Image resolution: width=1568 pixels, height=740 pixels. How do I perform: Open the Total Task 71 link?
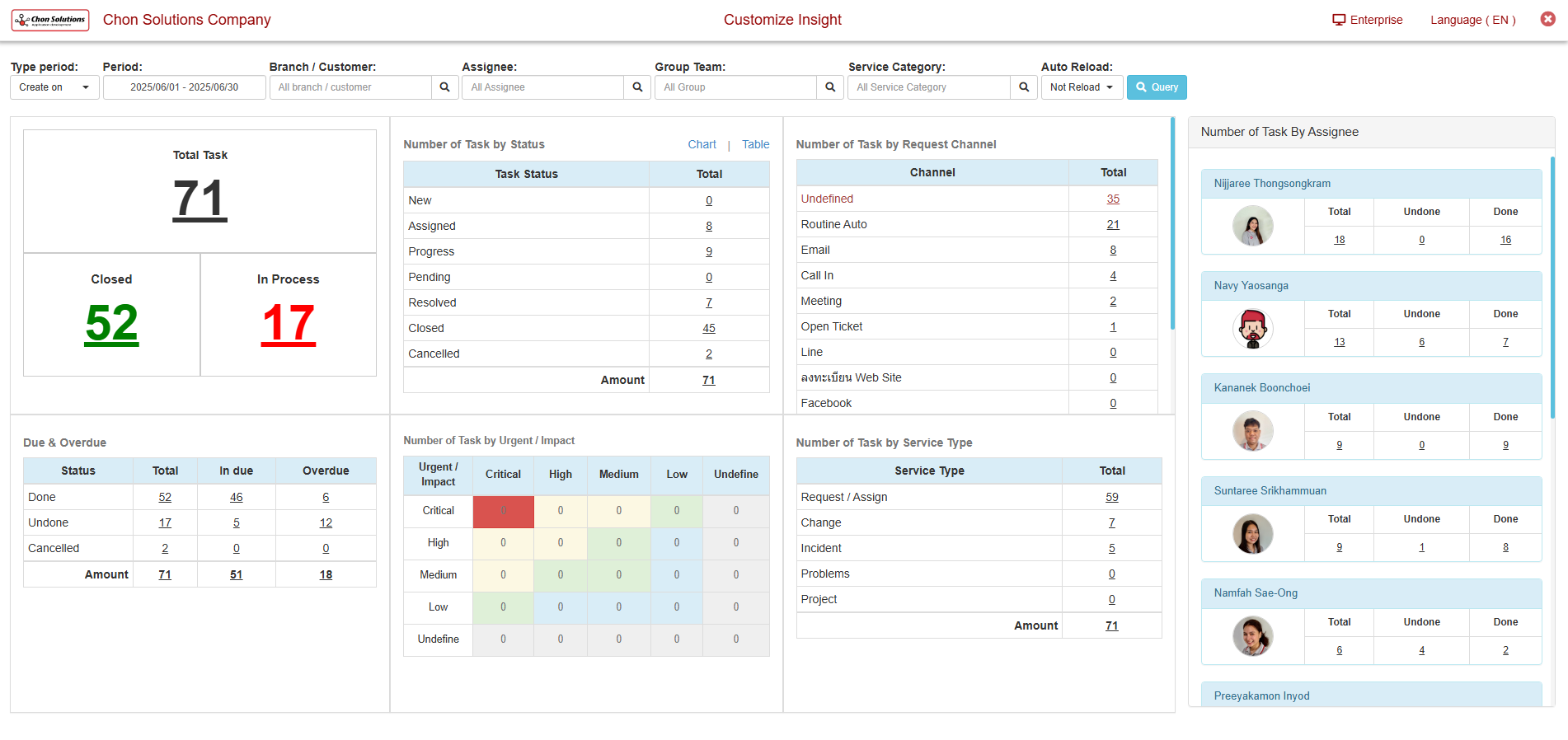tap(200, 199)
